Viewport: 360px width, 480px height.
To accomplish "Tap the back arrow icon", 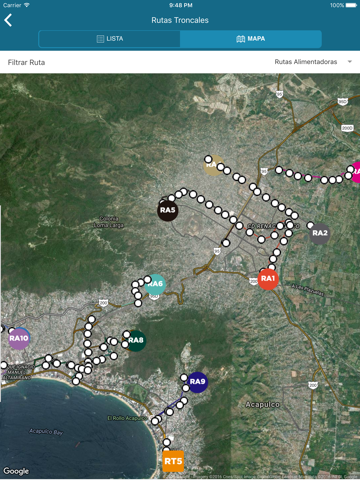I will pyautogui.click(x=8, y=20).
